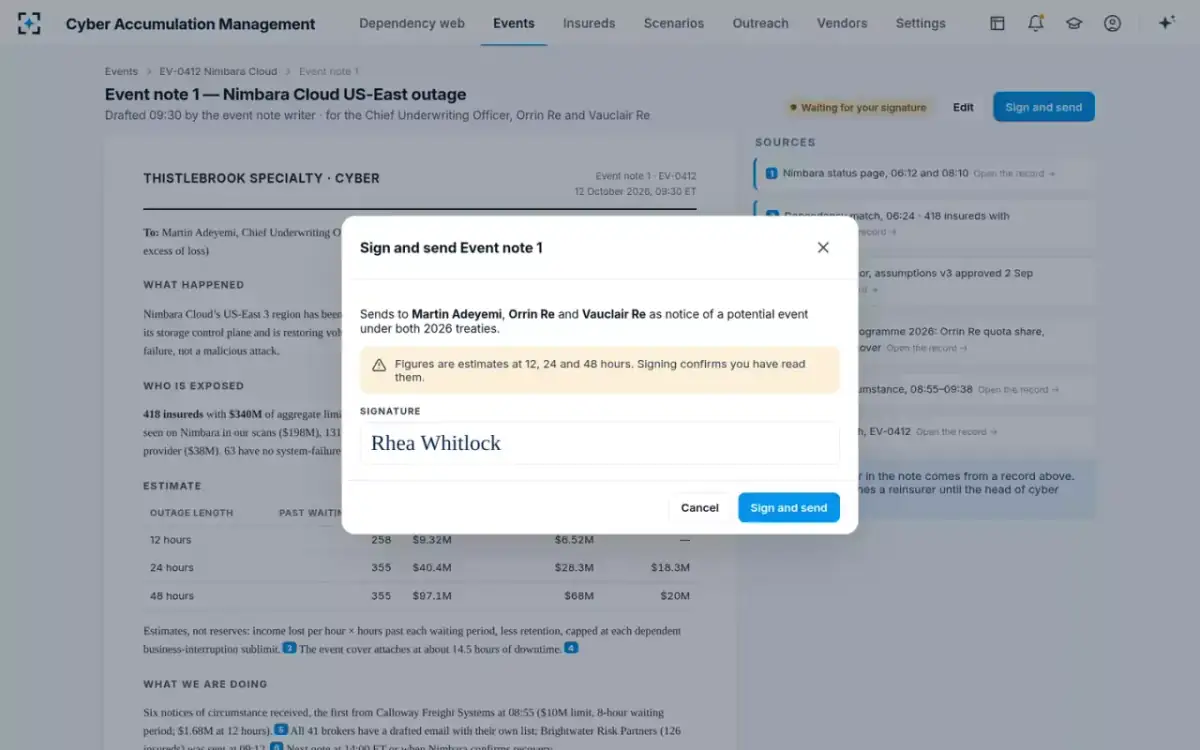Click the dialog title 'Sign and send Event note 1'
1200x750 pixels.
pos(451,247)
